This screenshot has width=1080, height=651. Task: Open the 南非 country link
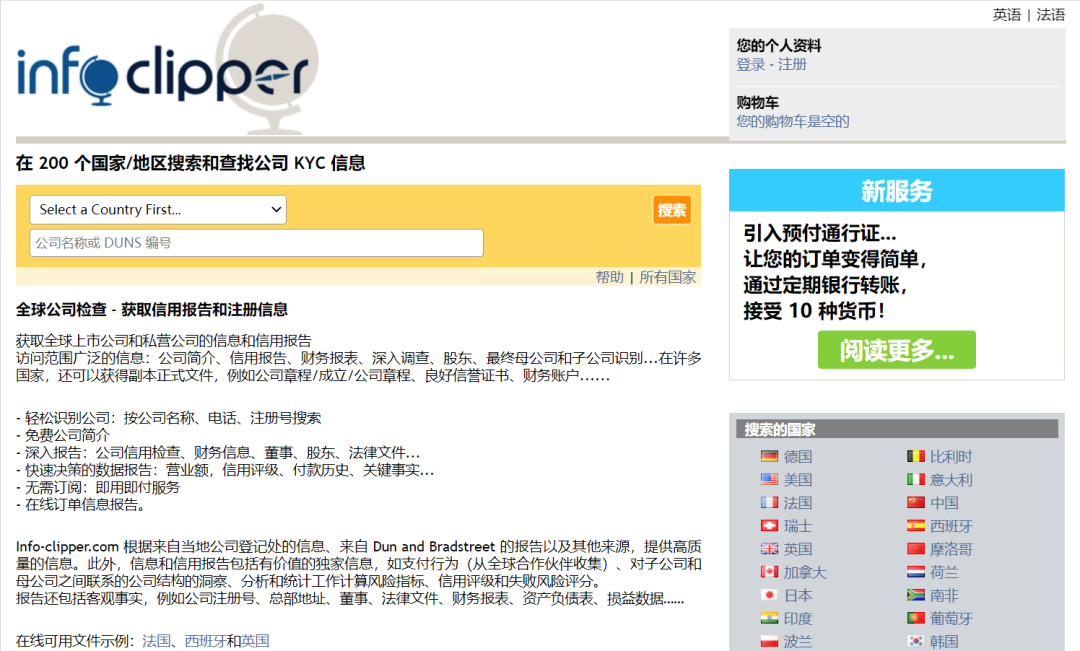(x=944, y=595)
